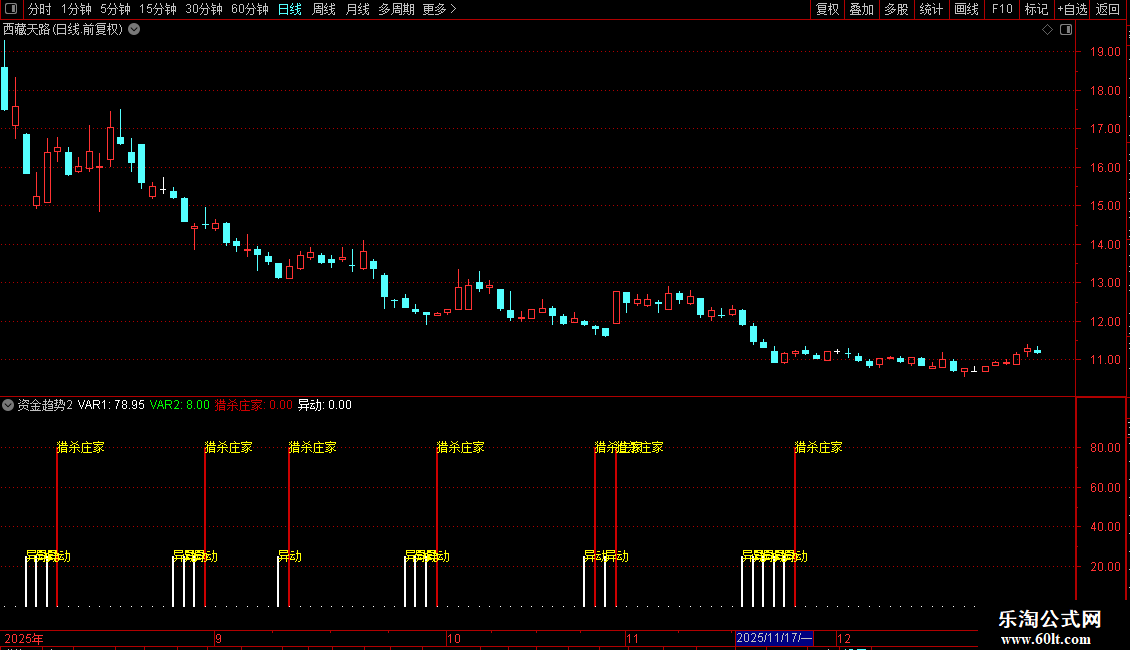Select the 分时 intraday tab
This screenshot has width=1130, height=650.
[x=40, y=9]
